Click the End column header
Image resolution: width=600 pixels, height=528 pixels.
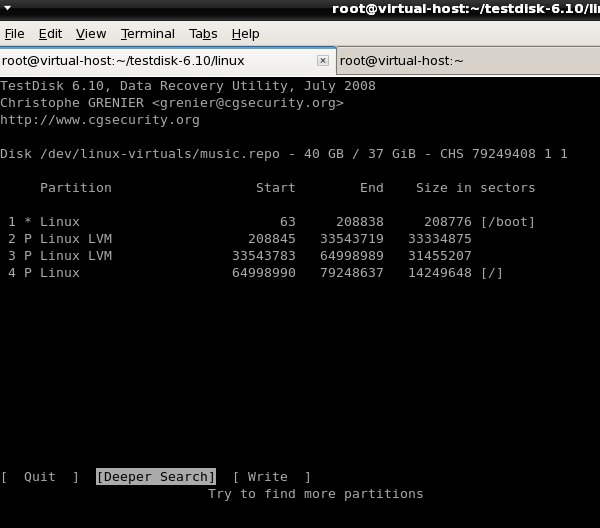(x=372, y=188)
